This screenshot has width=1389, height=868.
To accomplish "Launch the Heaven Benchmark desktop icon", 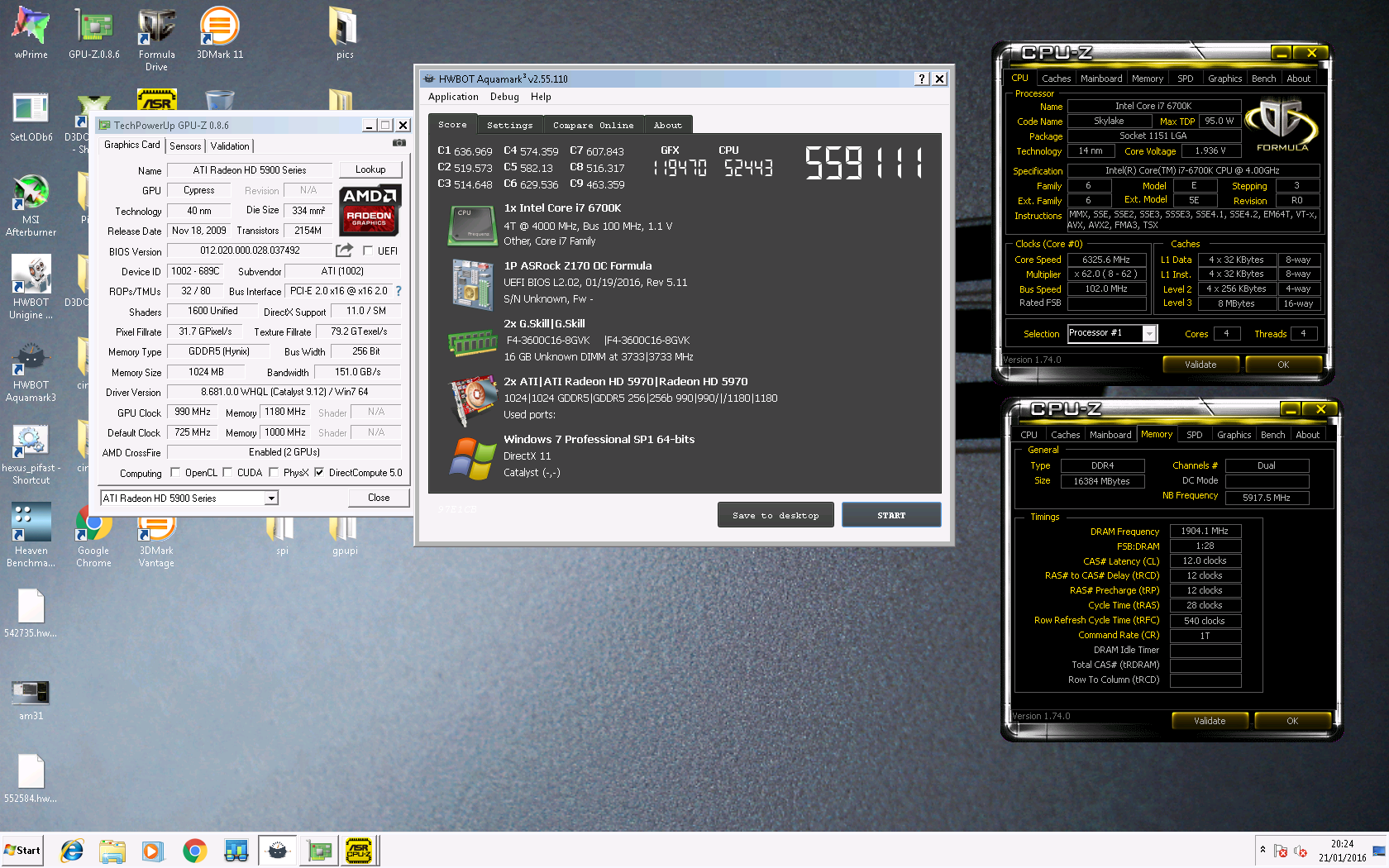I will [x=31, y=535].
